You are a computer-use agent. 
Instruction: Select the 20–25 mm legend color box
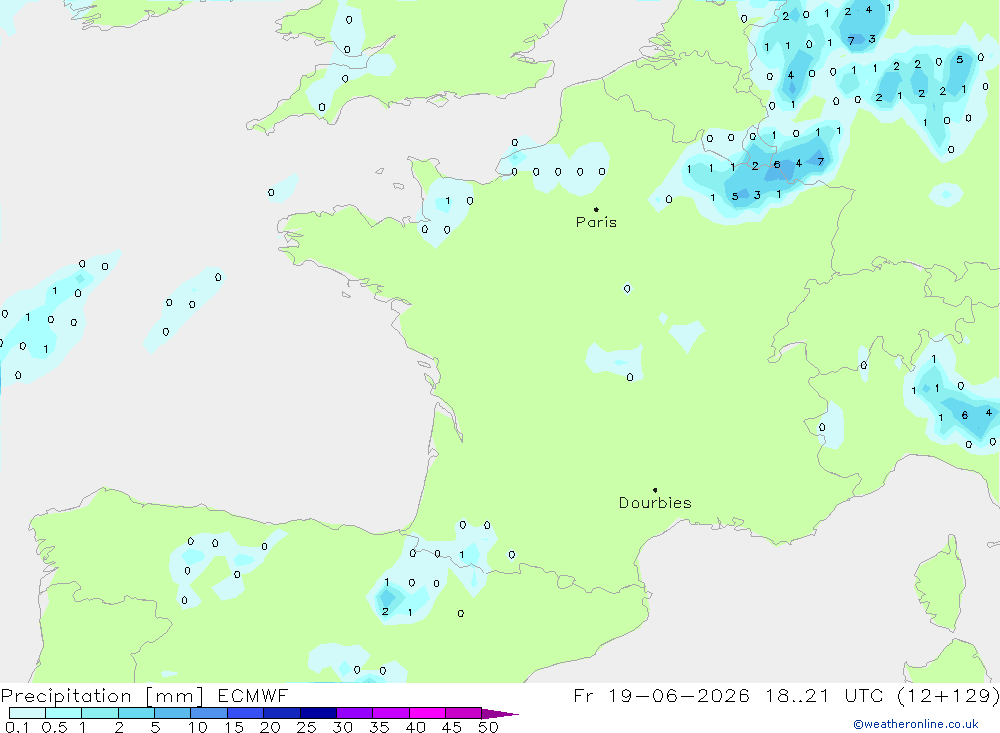pos(282,713)
